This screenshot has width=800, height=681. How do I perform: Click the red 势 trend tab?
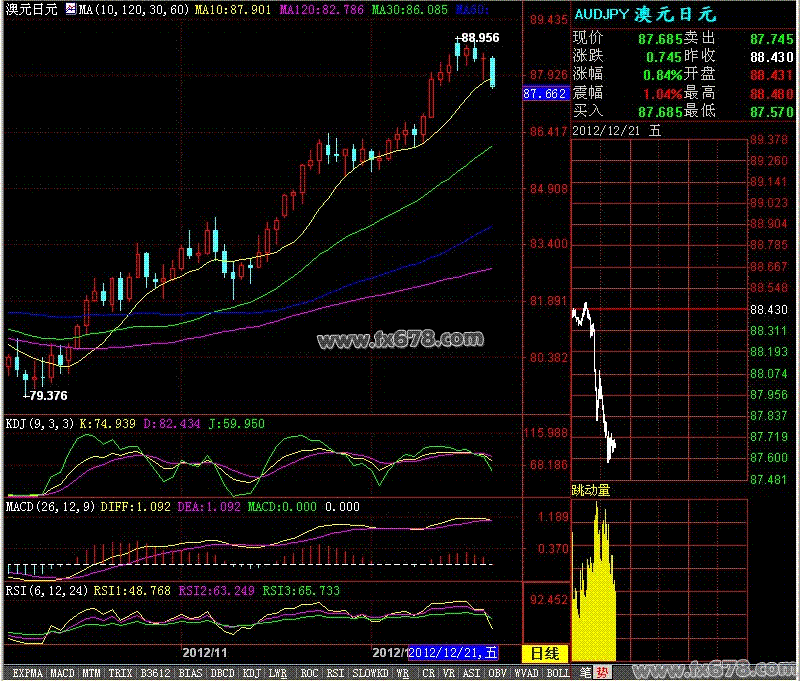[x=602, y=672]
